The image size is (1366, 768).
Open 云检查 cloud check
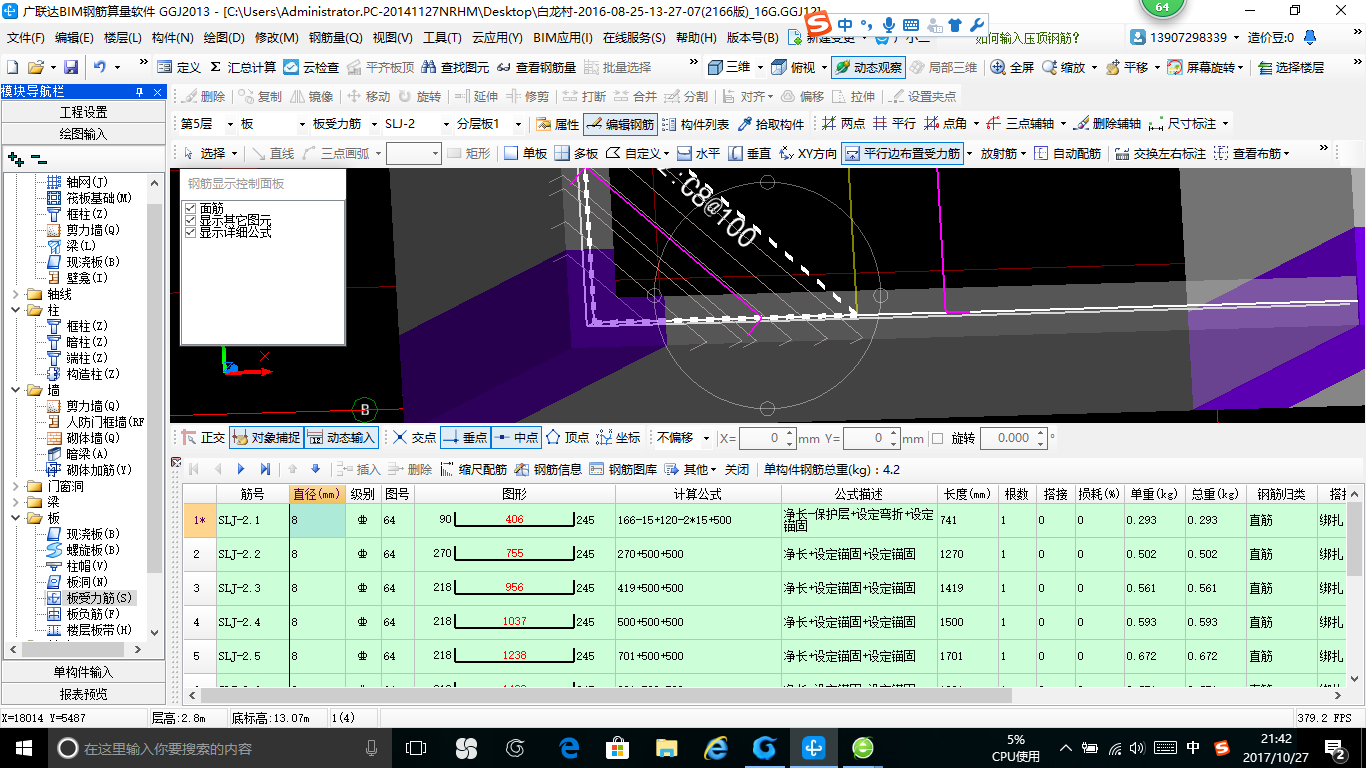click(311, 67)
